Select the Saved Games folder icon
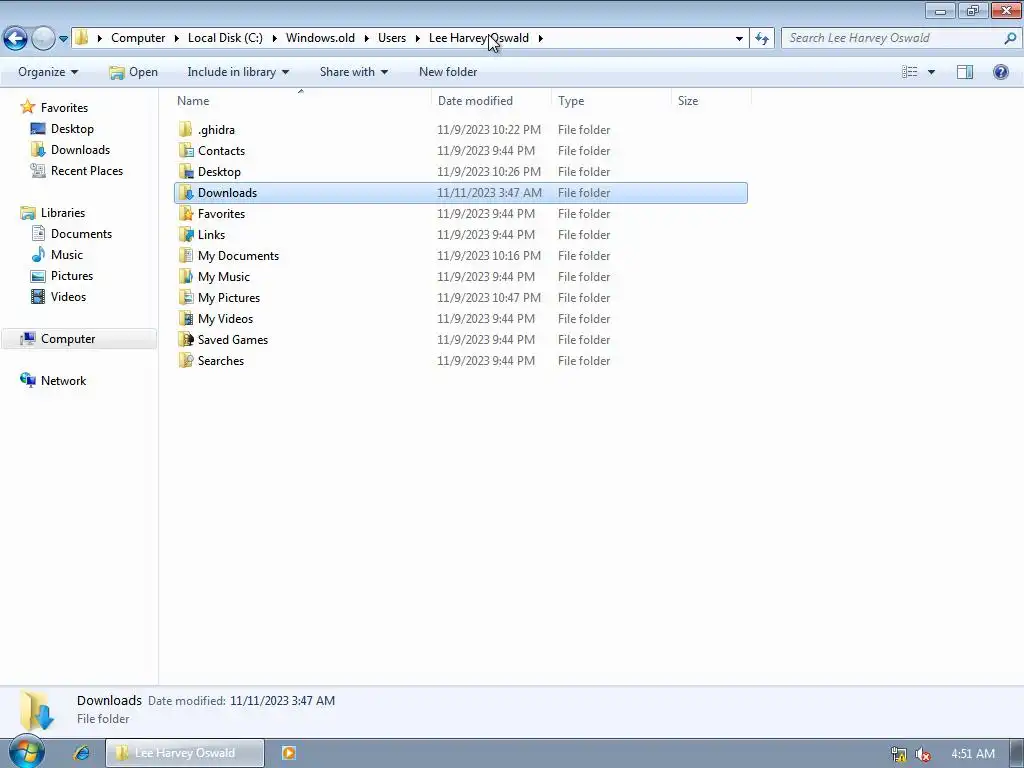Image resolution: width=1024 pixels, height=768 pixels. [186, 340]
